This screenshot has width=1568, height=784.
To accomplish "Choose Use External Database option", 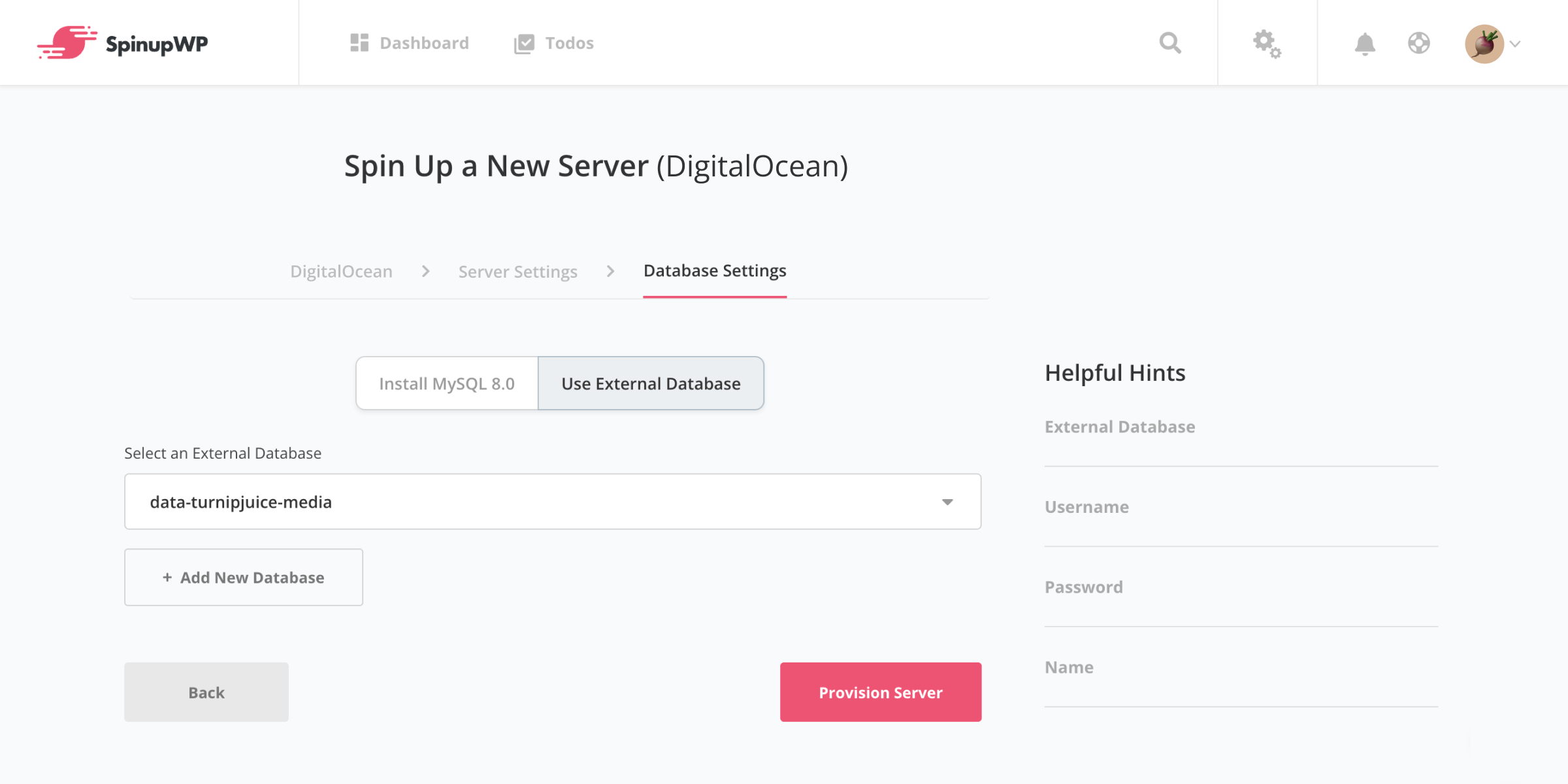I will [651, 383].
